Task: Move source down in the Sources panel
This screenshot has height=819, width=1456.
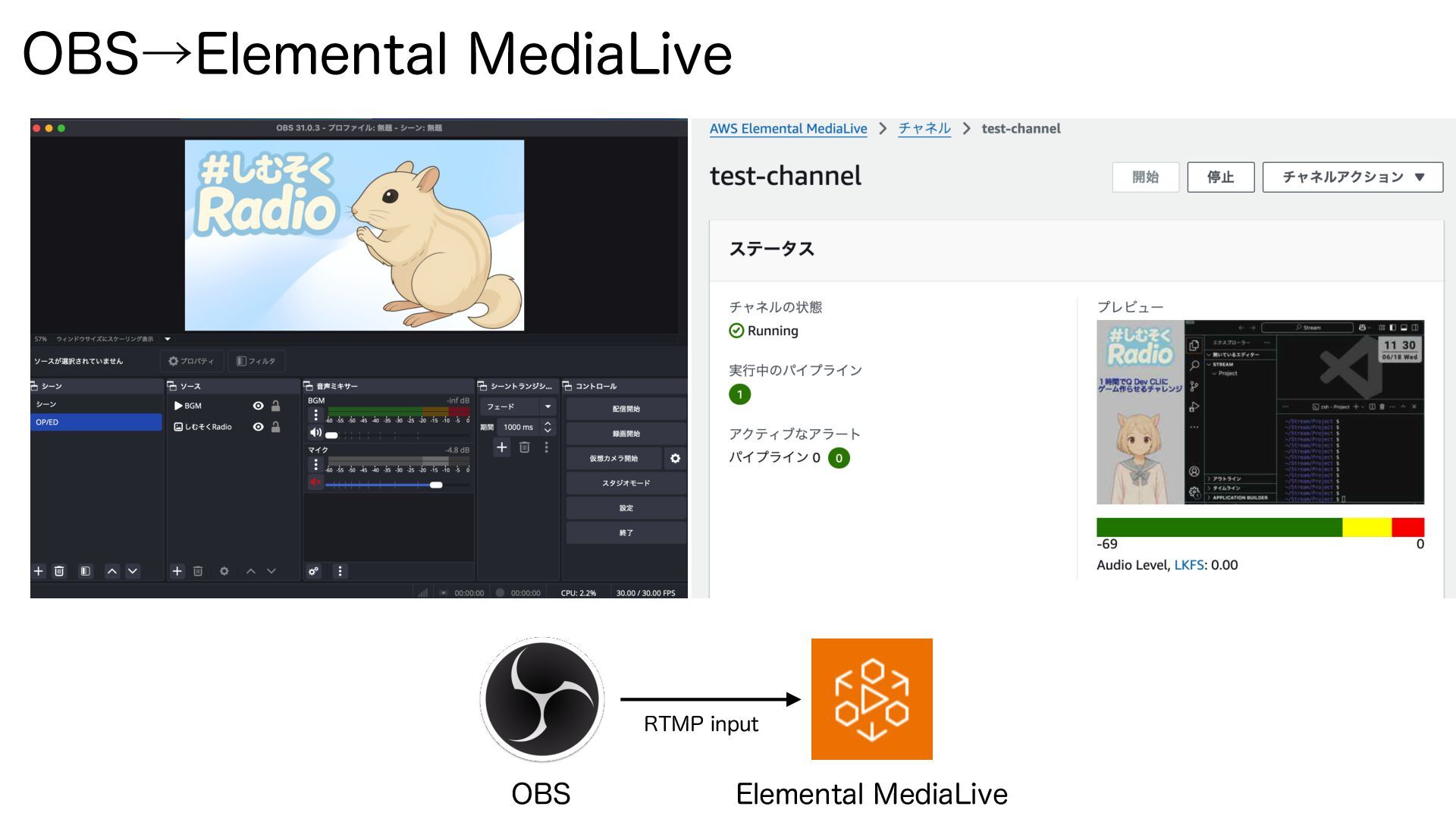Action: pos(271,571)
